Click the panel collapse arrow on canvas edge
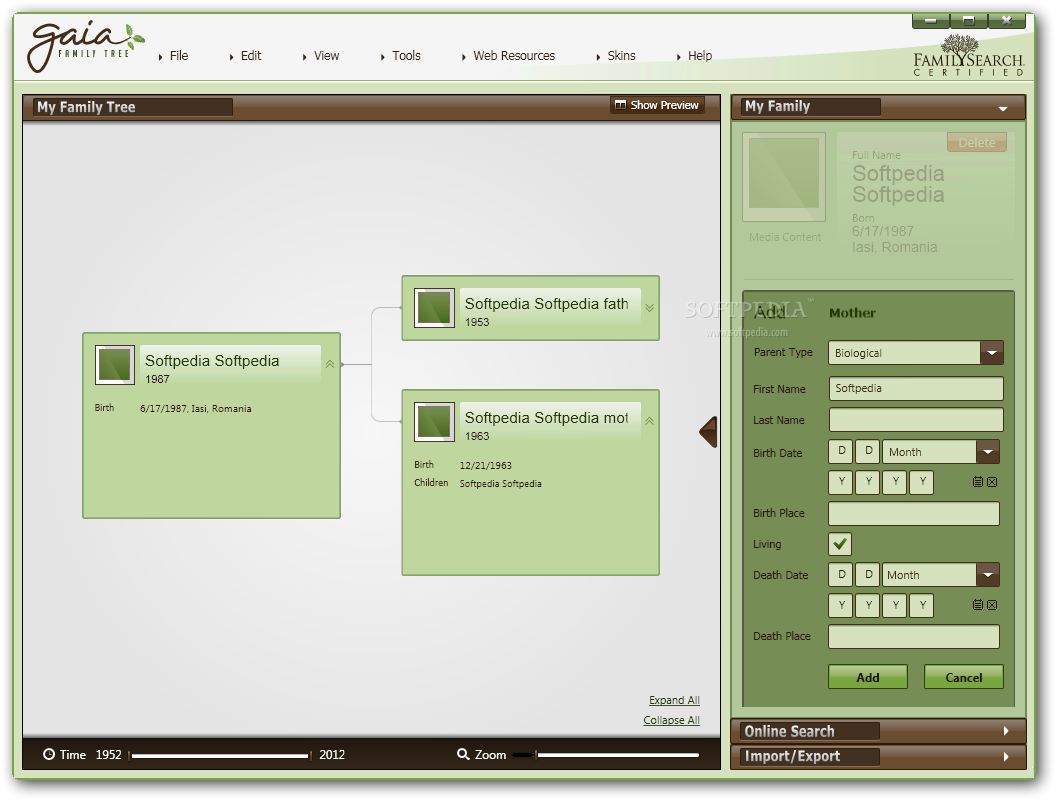The height and width of the screenshot is (800, 1056). 708,432
